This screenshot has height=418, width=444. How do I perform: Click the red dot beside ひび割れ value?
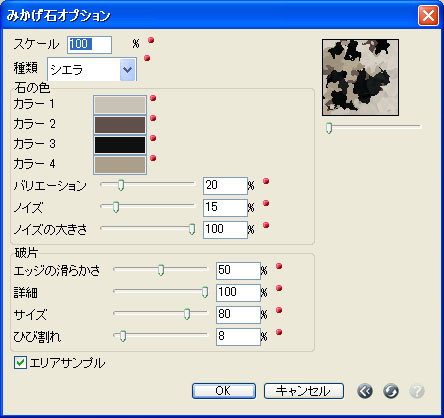point(279,332)
